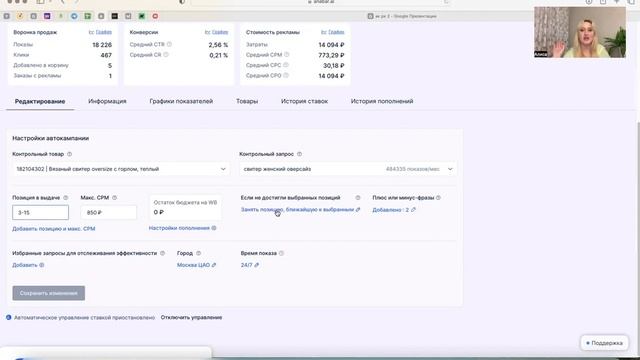Image resolution: width=640 pixels, height=360 pixels.
Task: Click График link in Стоимость рекламы card
Action: click(336, 32)
